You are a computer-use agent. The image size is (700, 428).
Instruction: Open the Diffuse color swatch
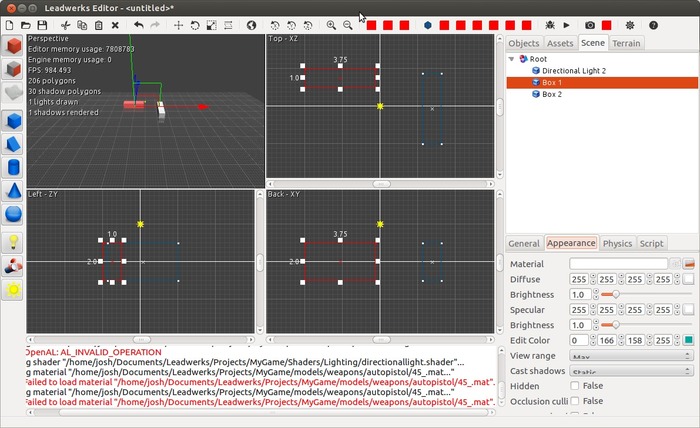(688, 279)
